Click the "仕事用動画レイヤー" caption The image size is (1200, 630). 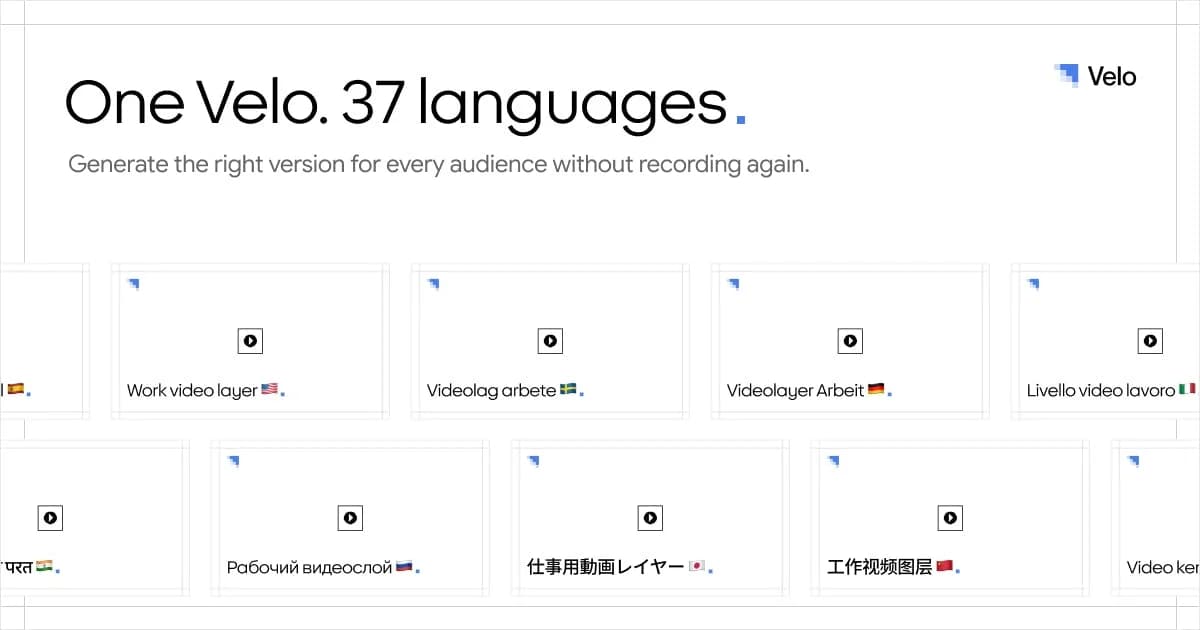tap(606, 567)
